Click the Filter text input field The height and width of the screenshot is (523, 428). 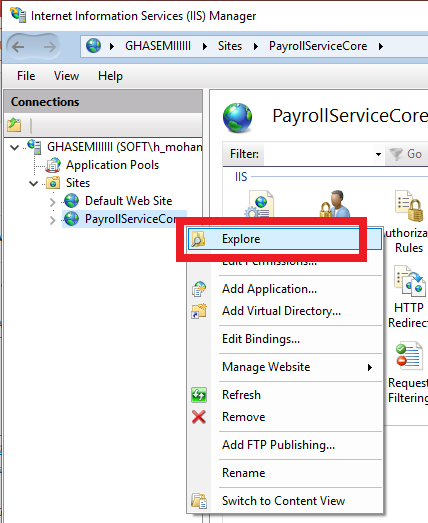318,154
